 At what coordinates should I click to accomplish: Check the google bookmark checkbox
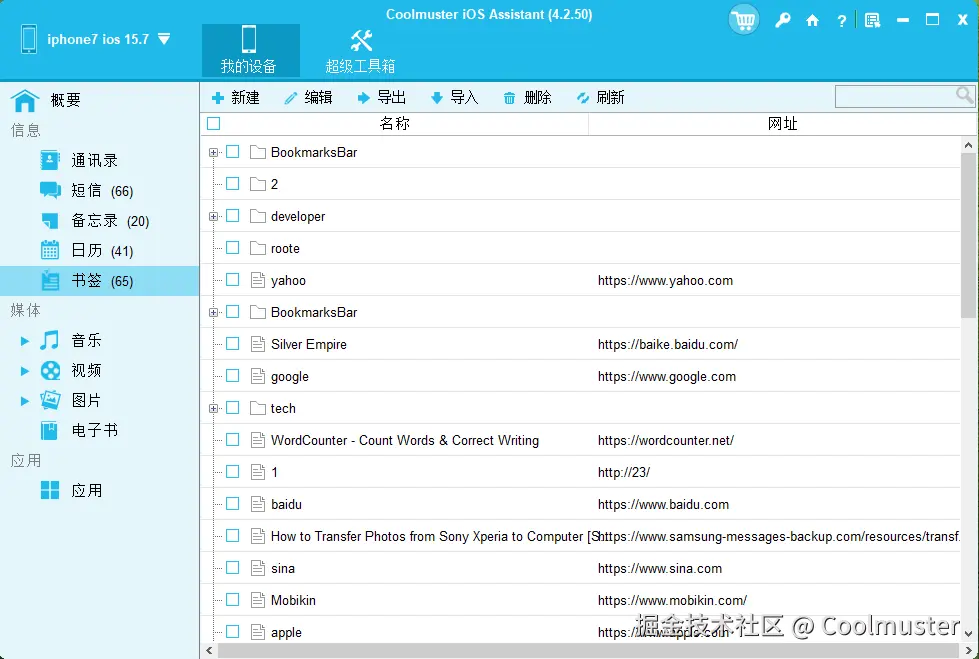tap(232, 375)
